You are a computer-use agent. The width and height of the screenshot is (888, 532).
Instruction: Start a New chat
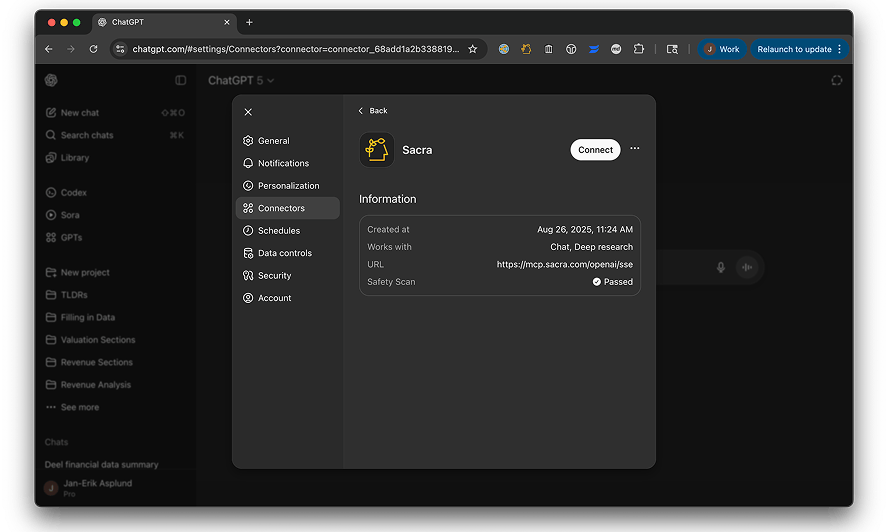115,113
